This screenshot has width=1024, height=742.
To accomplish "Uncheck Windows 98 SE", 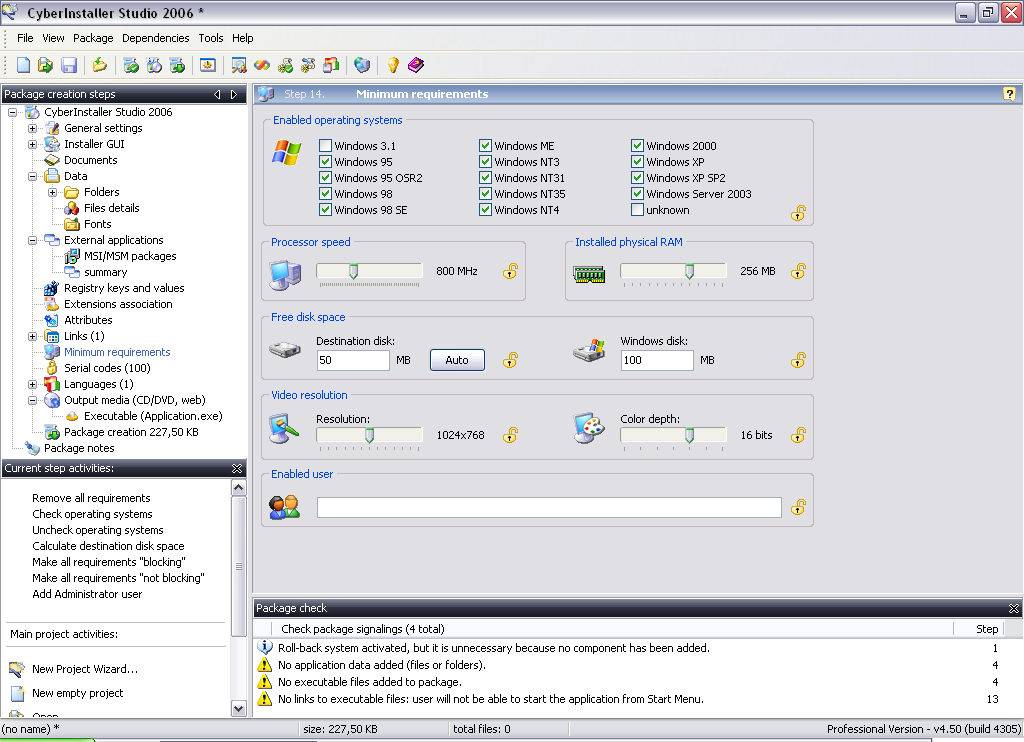I will click(x=325, y=210).
